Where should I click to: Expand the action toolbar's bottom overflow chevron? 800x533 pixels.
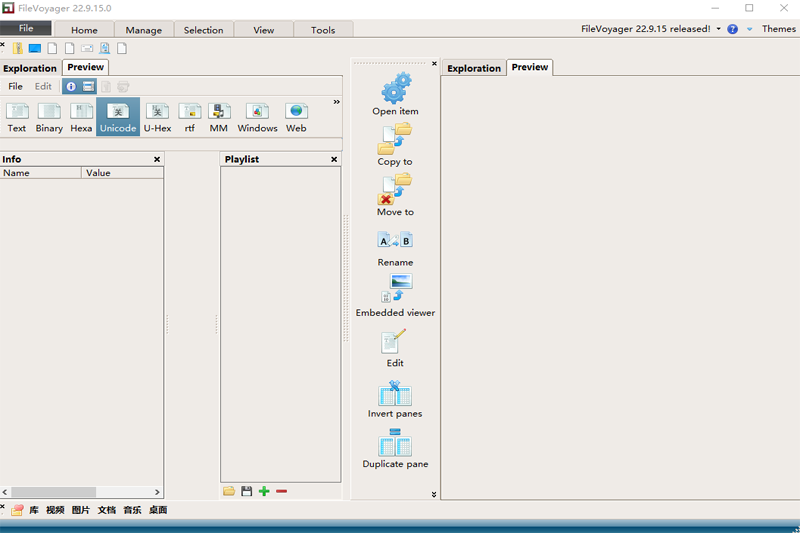(x=434, y=494)
